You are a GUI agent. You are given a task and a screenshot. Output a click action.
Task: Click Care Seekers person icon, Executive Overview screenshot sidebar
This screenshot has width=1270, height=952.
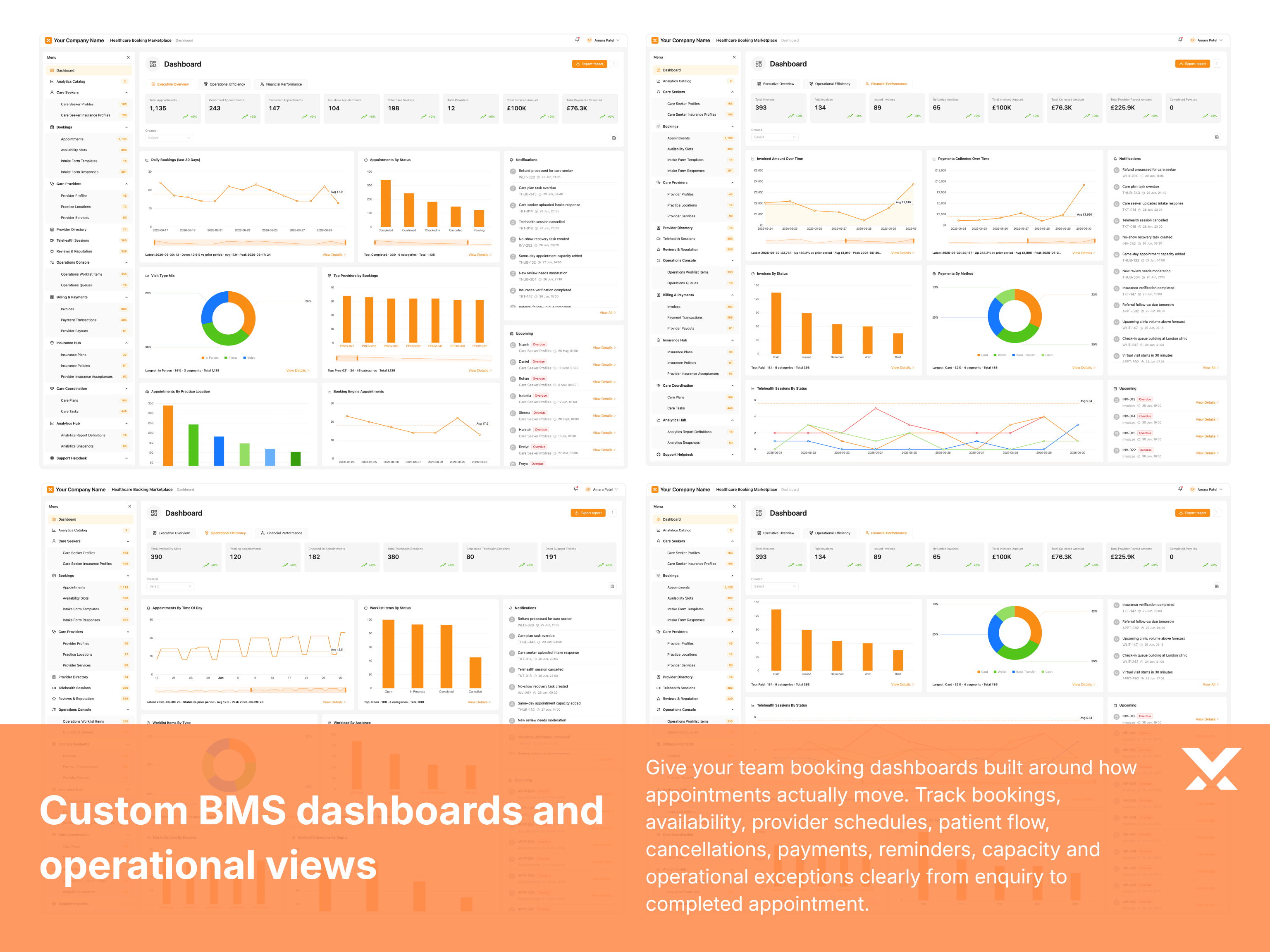(52, 93)
